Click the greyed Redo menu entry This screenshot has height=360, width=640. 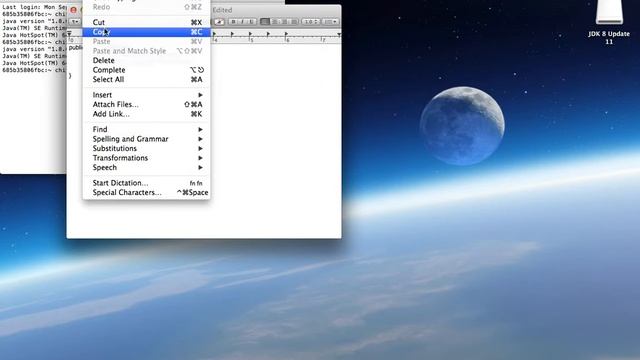[146, 7]
